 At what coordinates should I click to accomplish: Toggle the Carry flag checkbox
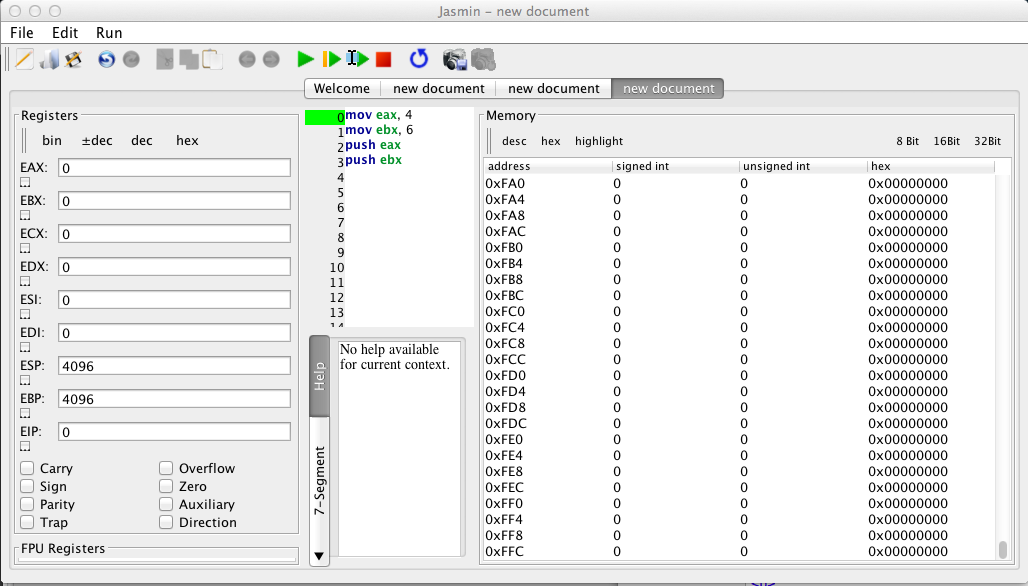pyautogui.click(x=28, y=468)
